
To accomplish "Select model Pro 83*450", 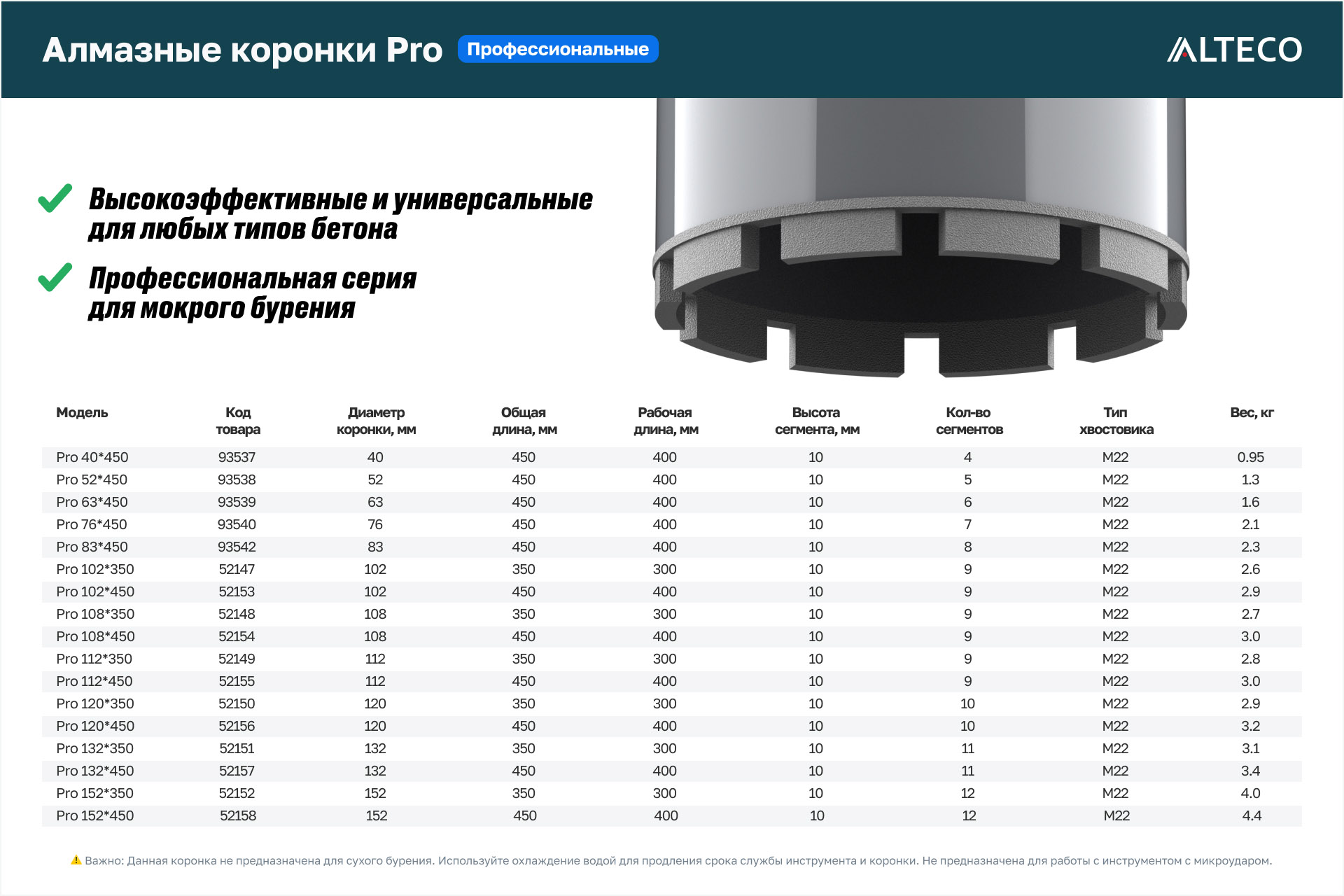I will pyautogui.click(x=92, y=547).
